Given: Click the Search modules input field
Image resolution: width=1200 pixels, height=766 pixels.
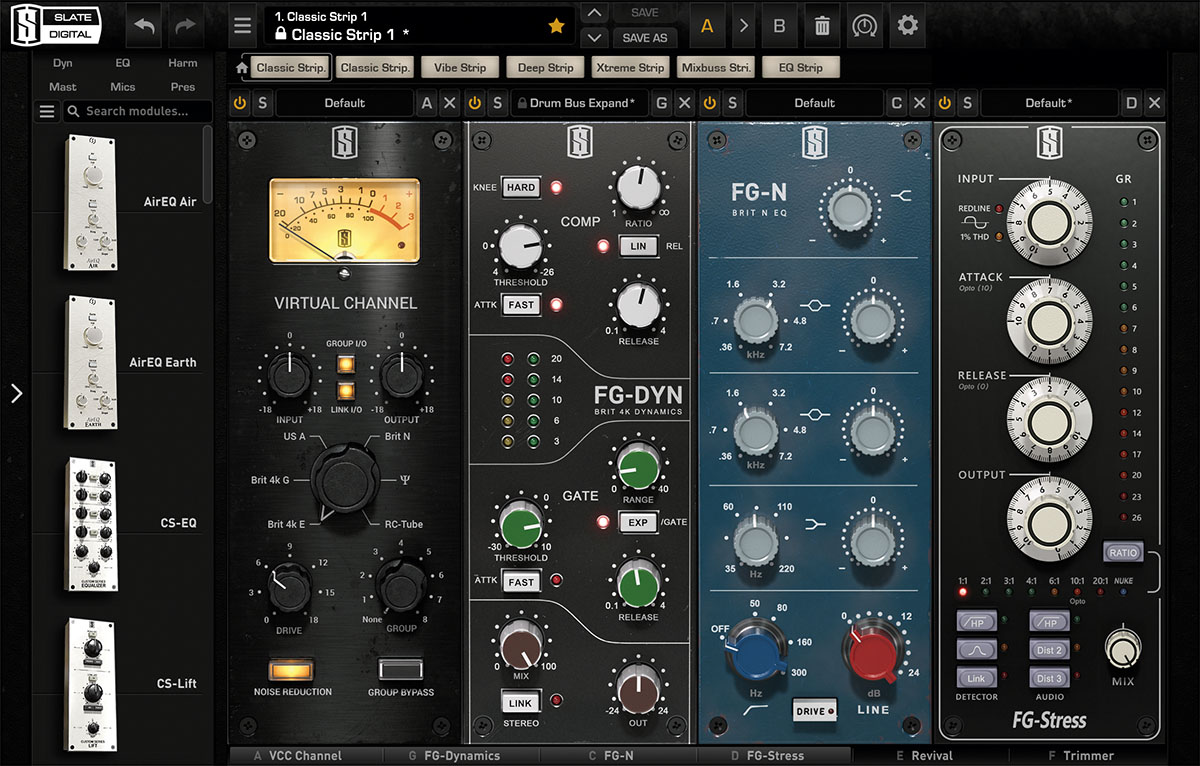Looking at the screenshot, I should (137, 111).
